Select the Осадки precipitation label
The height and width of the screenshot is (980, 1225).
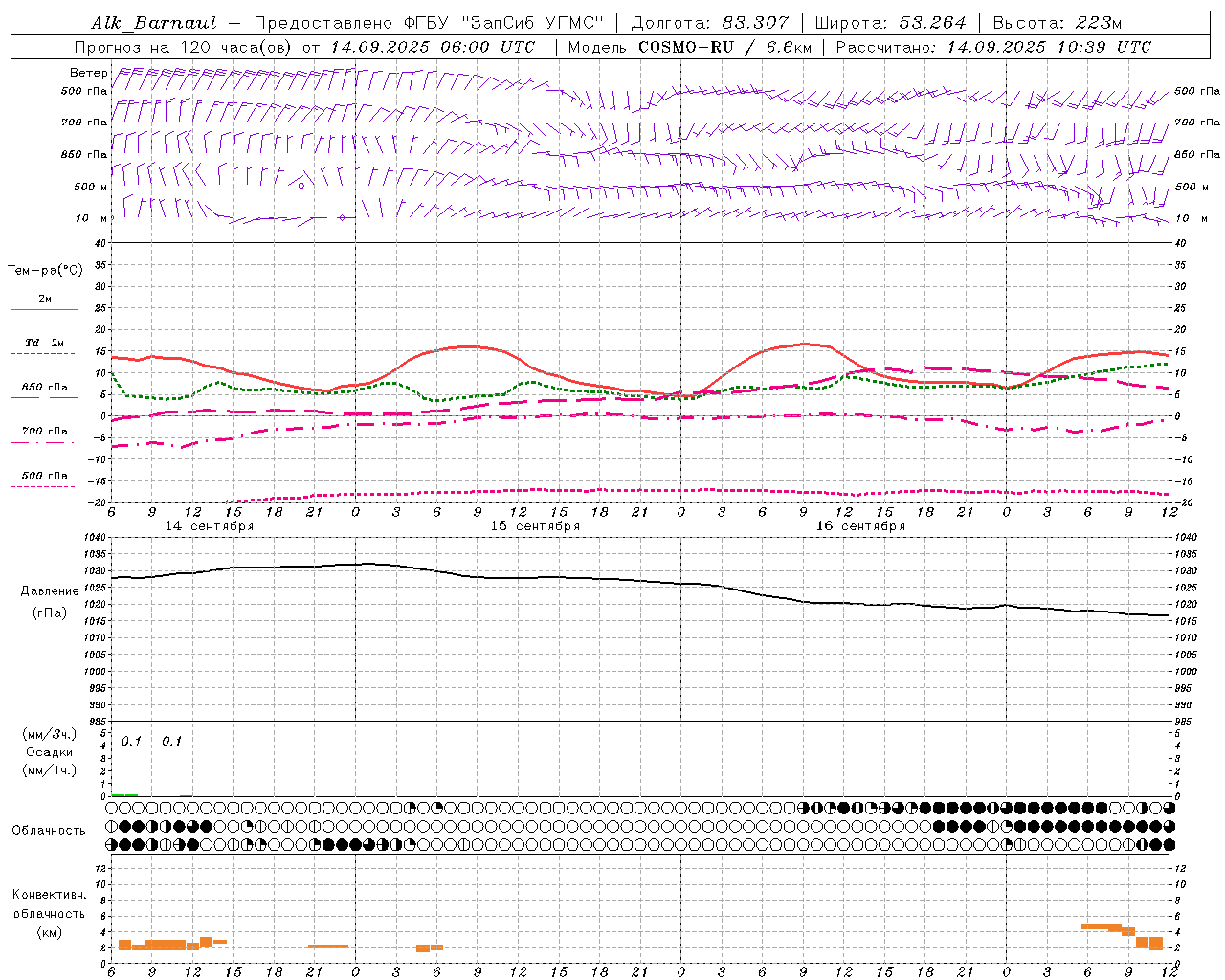pos(50,752)
